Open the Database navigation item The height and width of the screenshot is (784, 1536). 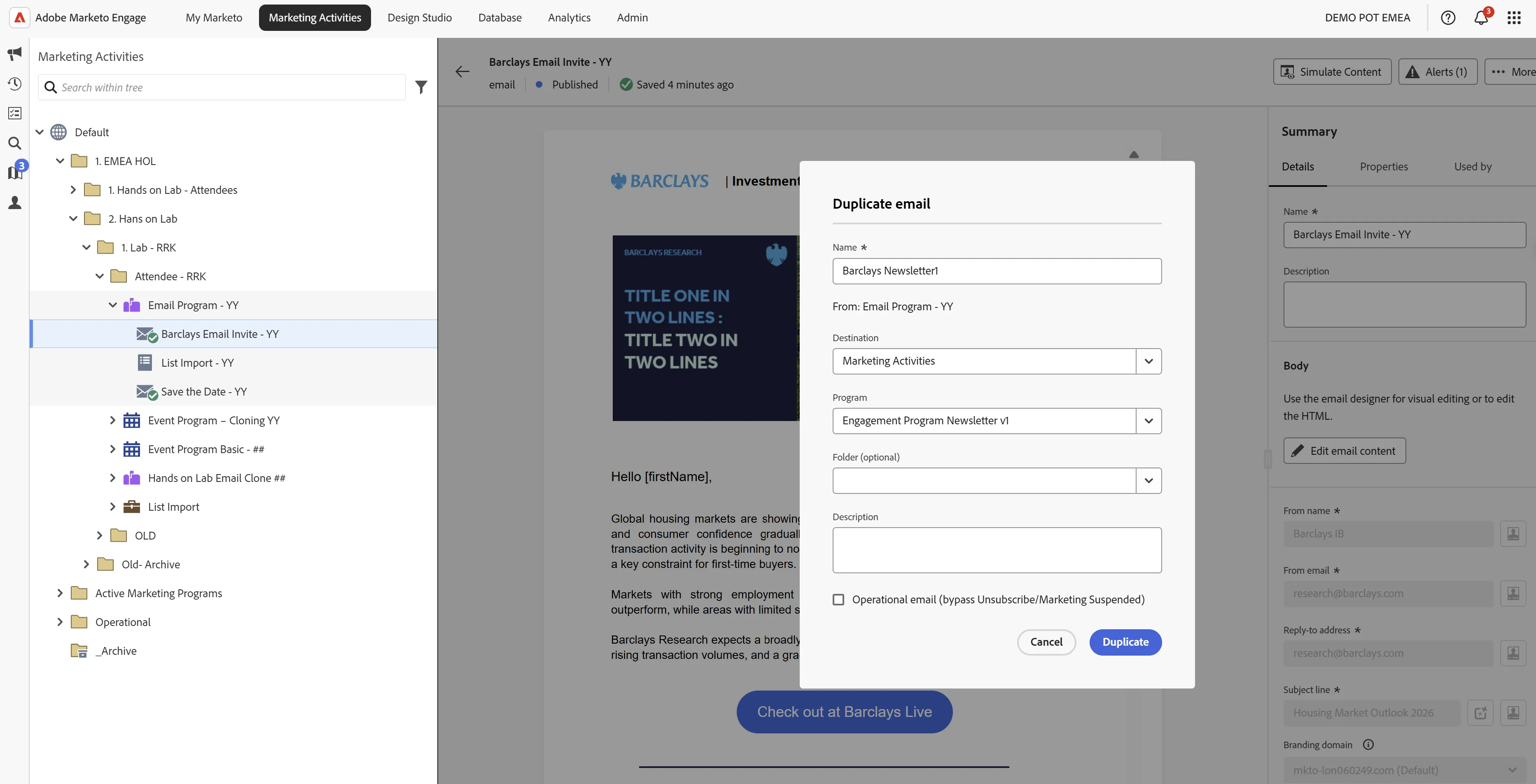(500, 18)
